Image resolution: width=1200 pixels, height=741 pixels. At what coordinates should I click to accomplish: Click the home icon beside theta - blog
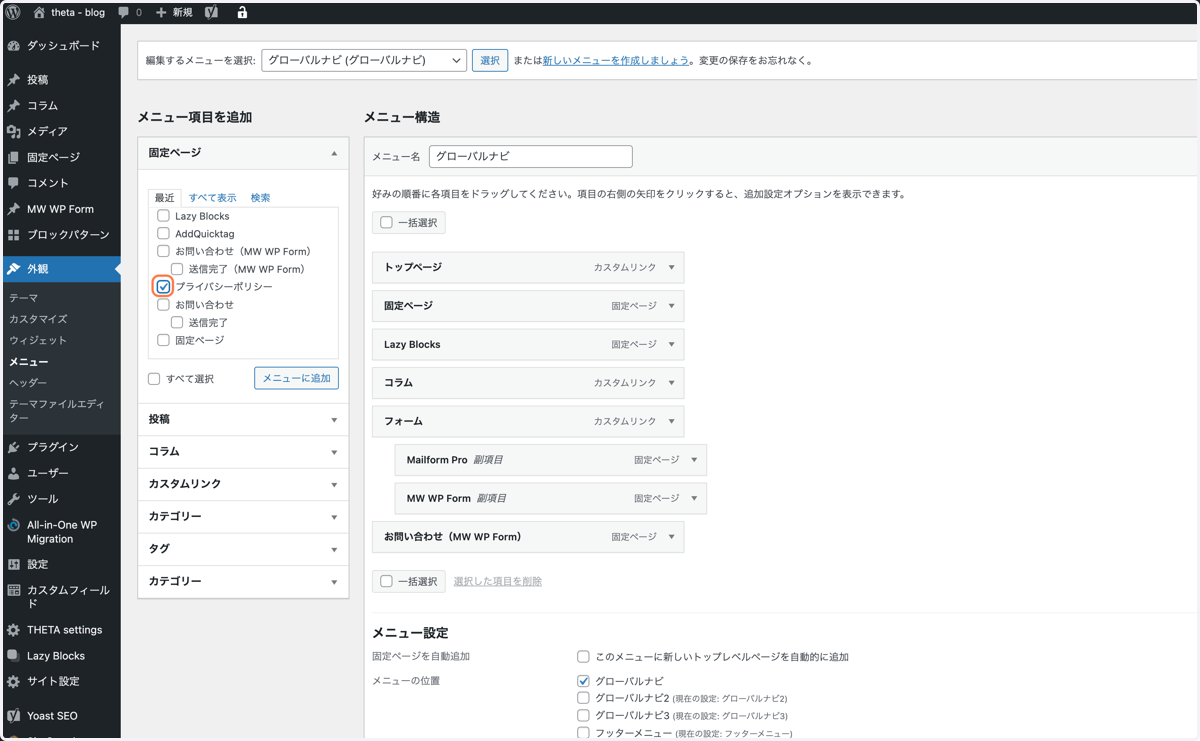[x=39, y=12]
